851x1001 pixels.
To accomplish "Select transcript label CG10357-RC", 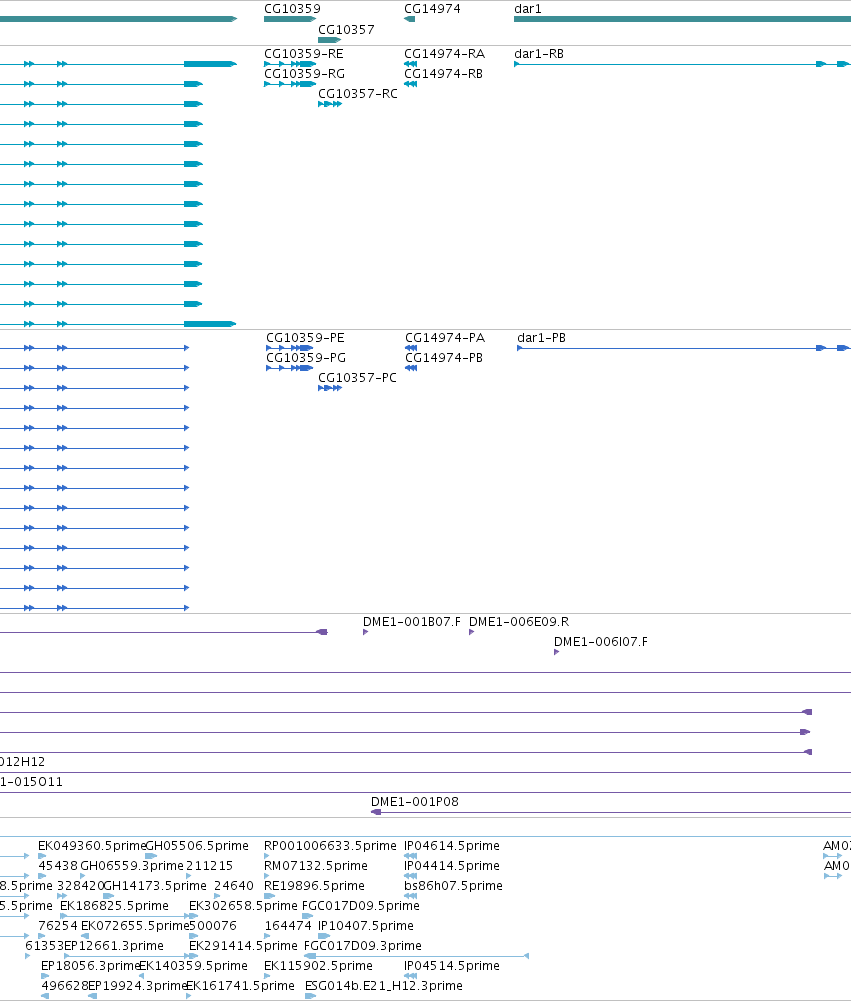I will point(358,94).
